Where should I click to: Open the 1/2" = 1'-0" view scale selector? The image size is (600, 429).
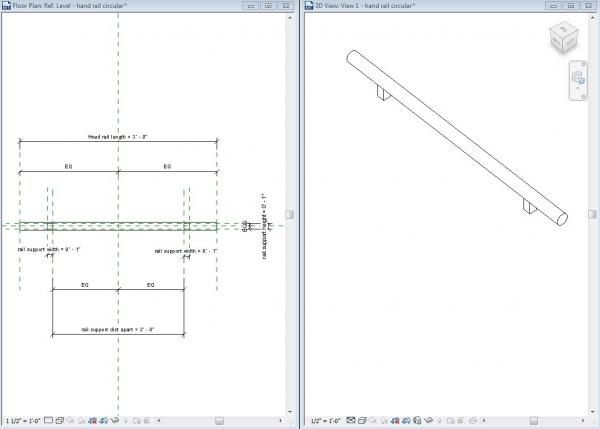tap(326, 421)
